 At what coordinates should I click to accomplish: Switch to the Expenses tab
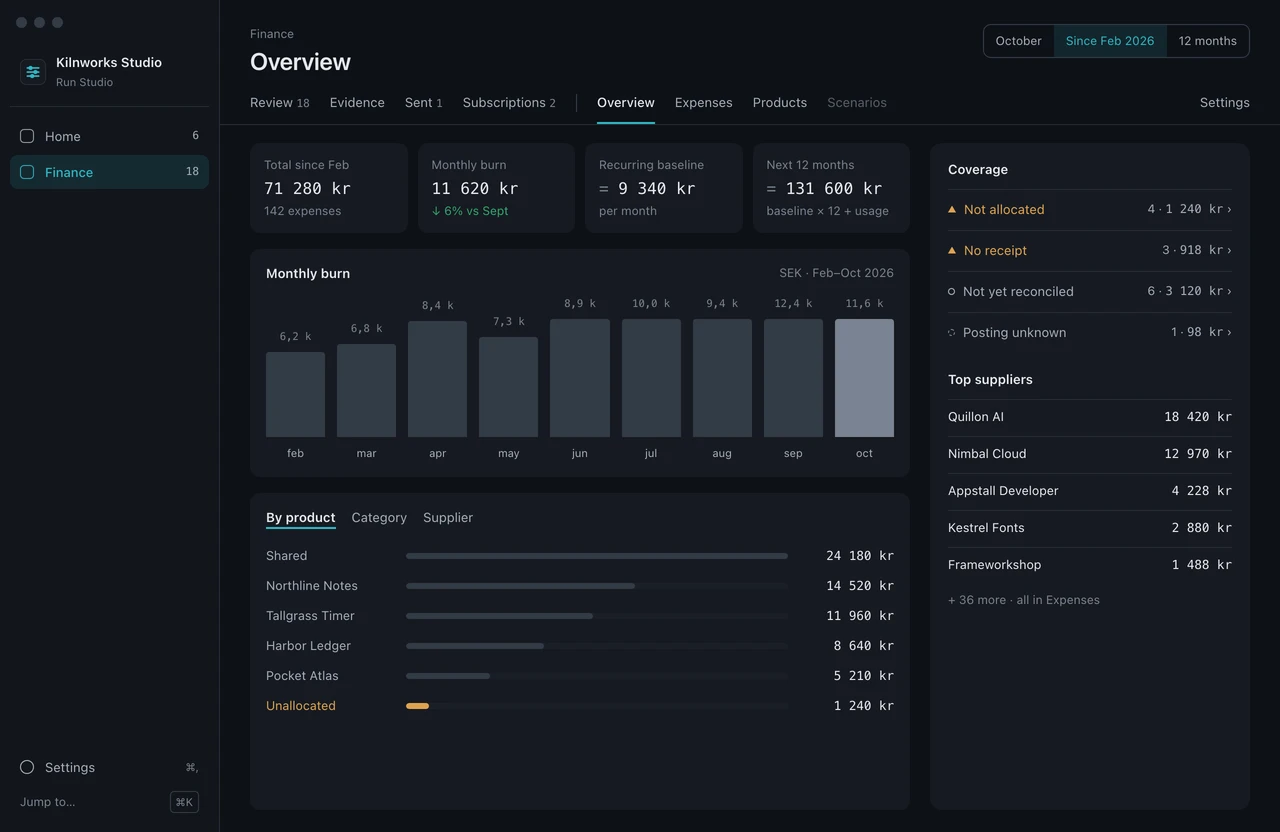pos(704,102)
